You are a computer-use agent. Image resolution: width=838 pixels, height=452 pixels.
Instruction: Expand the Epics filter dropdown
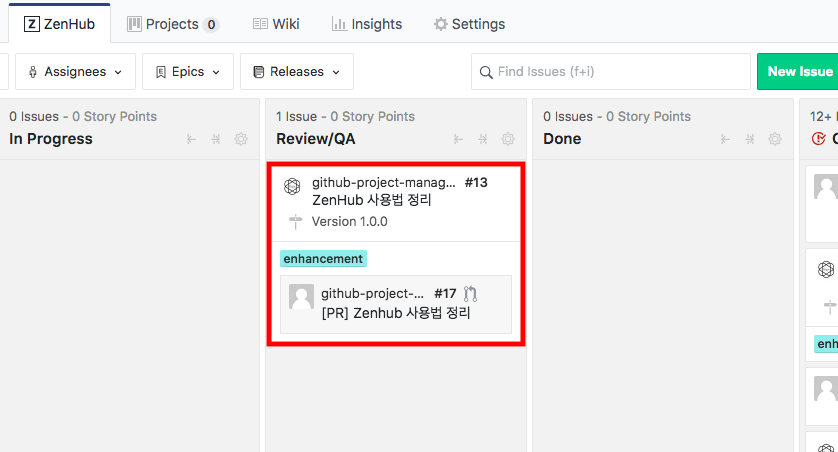coord(188,72)
